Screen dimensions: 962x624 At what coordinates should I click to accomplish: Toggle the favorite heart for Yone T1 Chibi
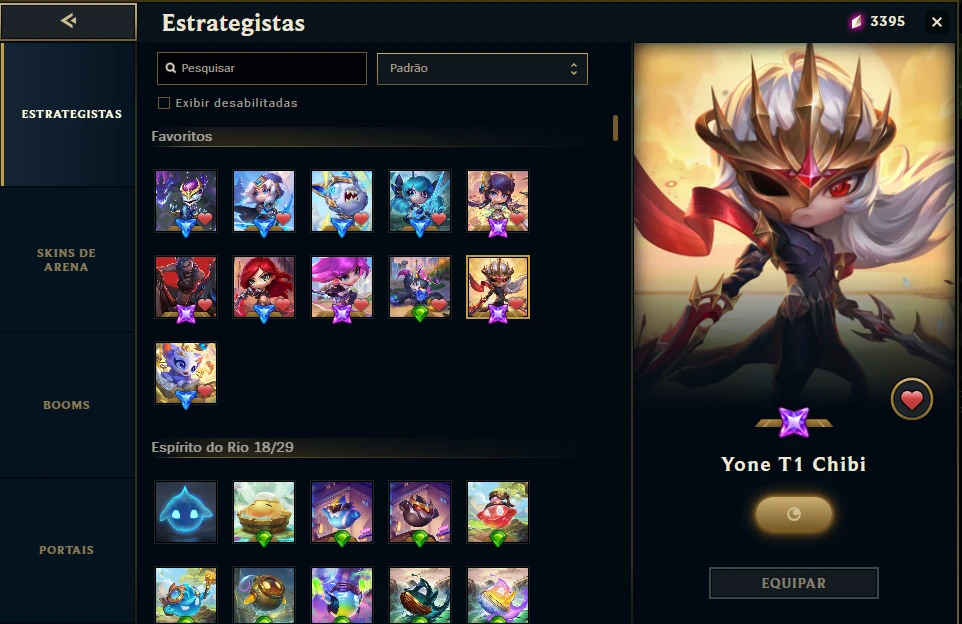(912, 399)
